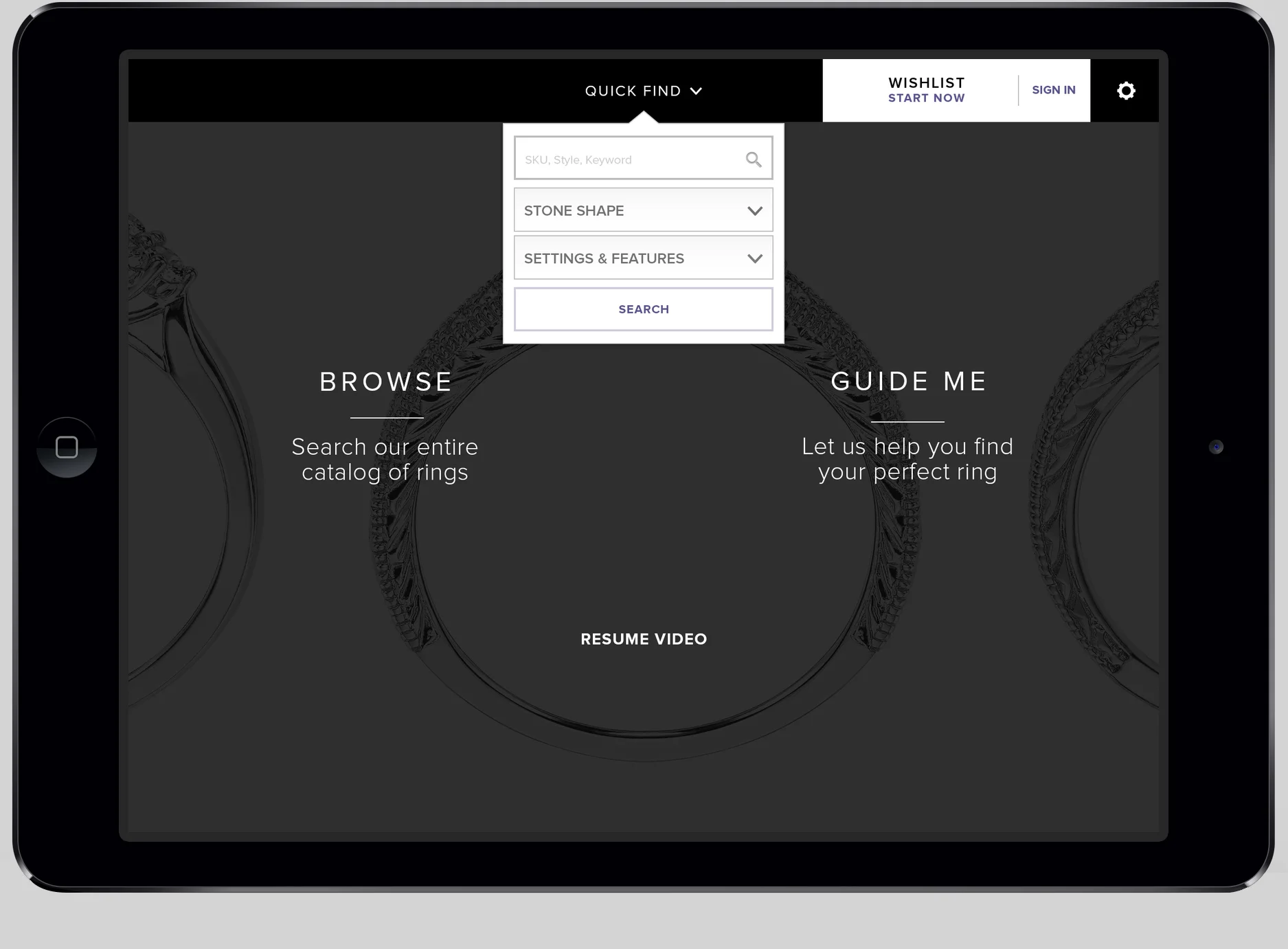This screenshot has height=949, width=1288.
Task: Click the iPad front camera dot
Action: [1216, 447]
